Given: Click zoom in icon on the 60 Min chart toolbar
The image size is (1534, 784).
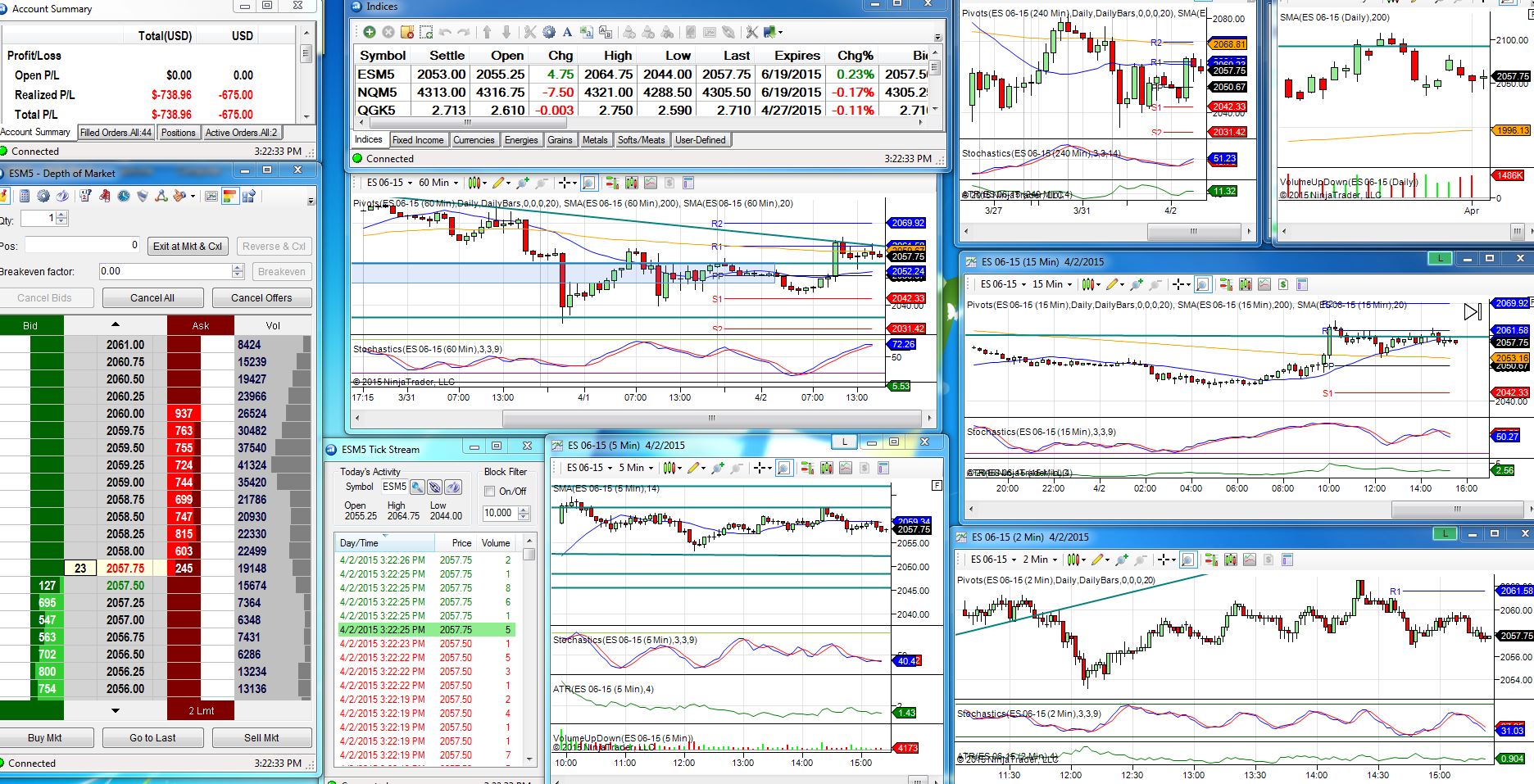Looking at the screenshot, I should (x=522, y=183).
